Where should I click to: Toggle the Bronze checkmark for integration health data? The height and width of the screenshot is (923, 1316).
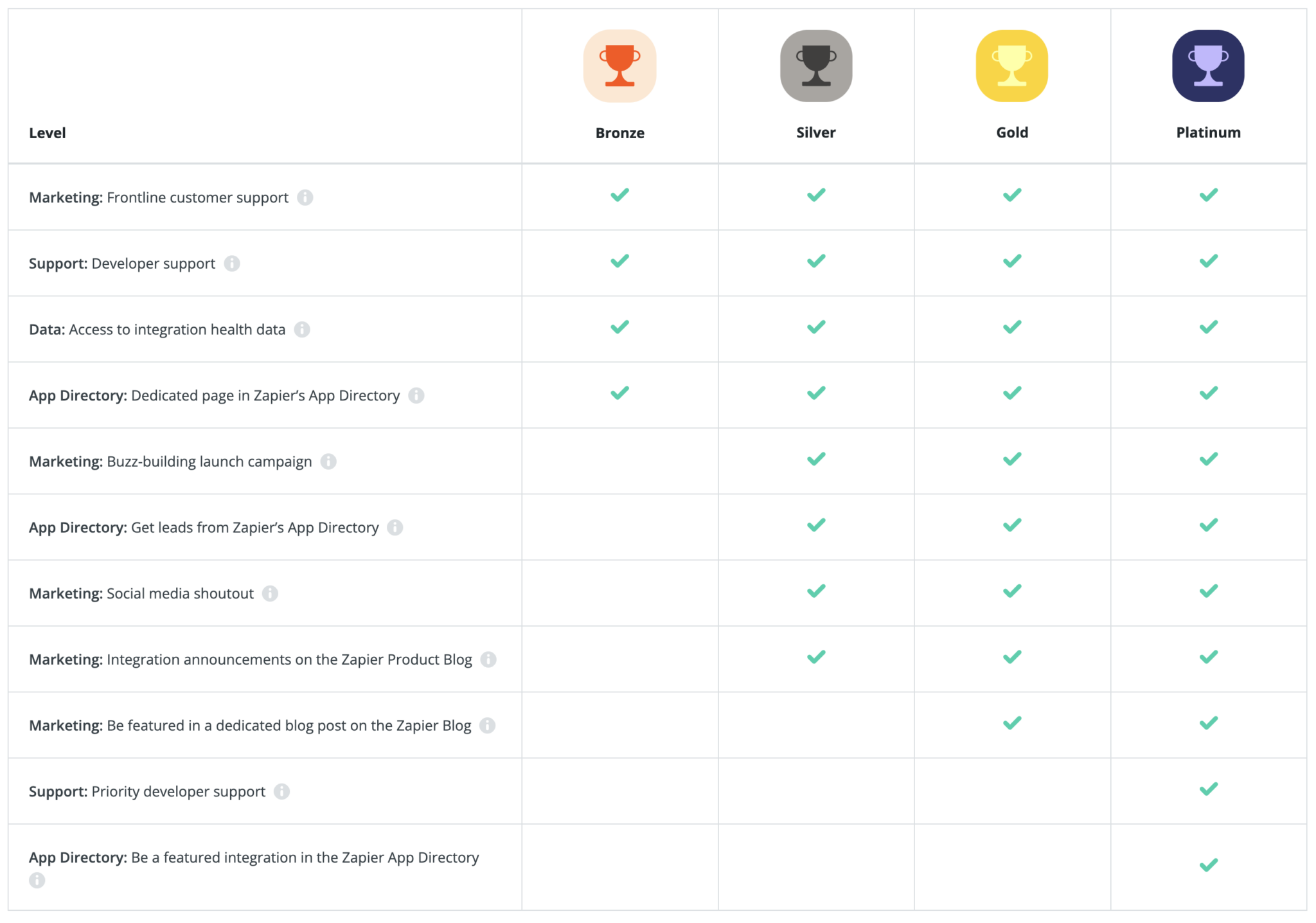[x=619, y=327]
